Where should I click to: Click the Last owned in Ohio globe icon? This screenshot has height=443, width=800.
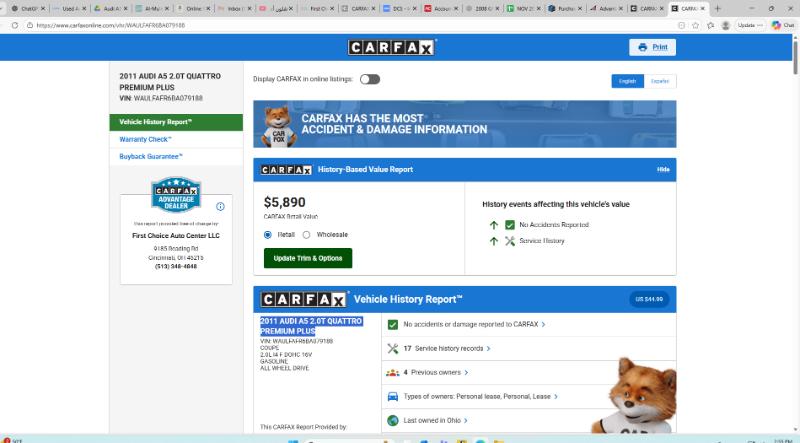click(393, 420)
